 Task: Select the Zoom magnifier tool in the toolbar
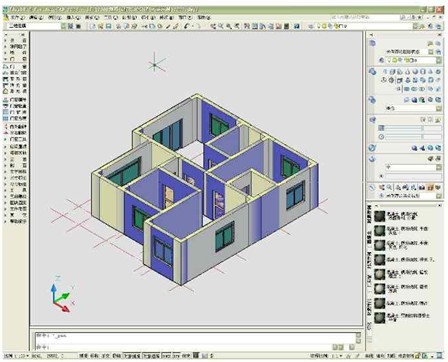221,26
